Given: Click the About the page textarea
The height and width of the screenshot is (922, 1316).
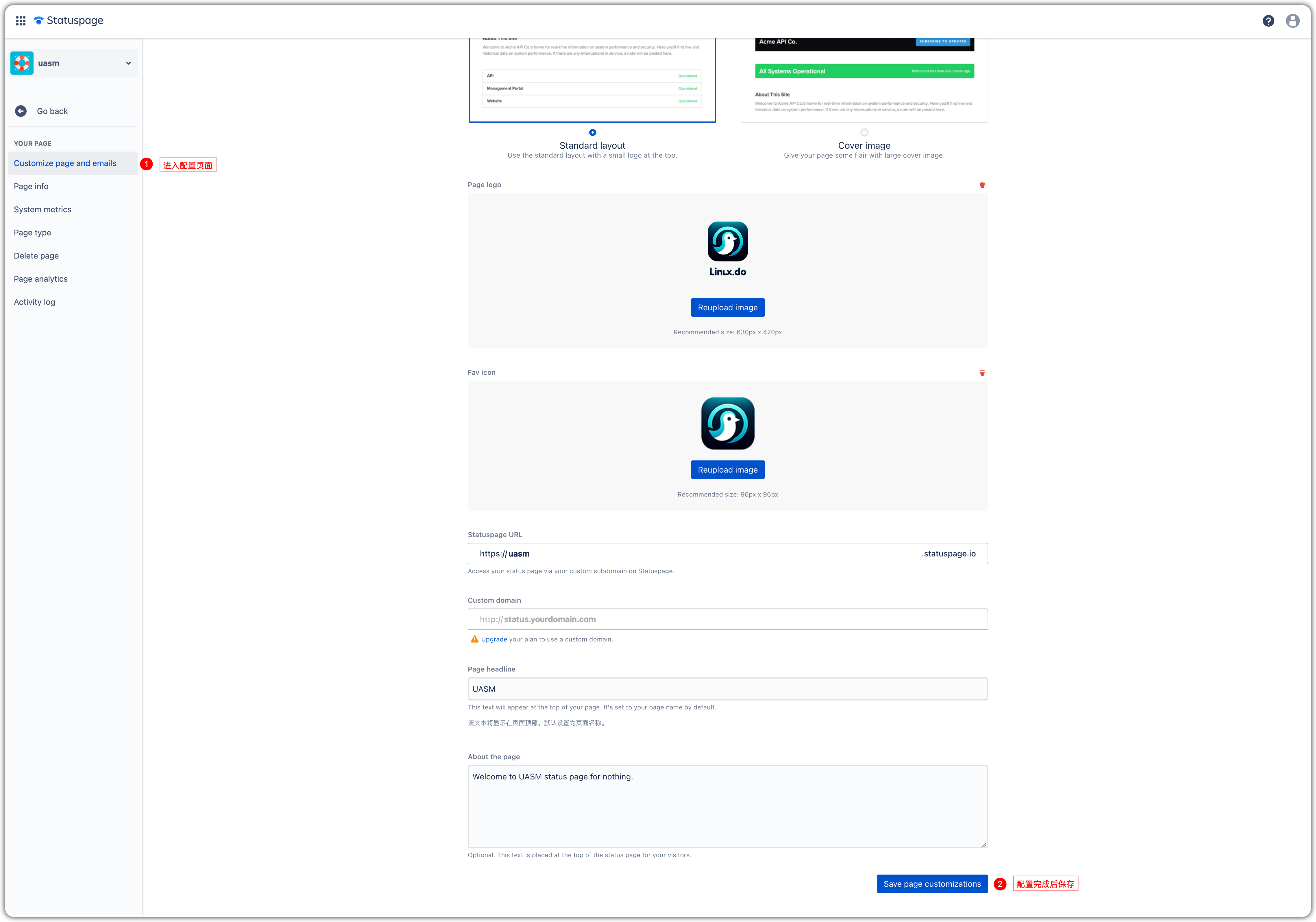Looking at the screenshot, I should 727,806.
